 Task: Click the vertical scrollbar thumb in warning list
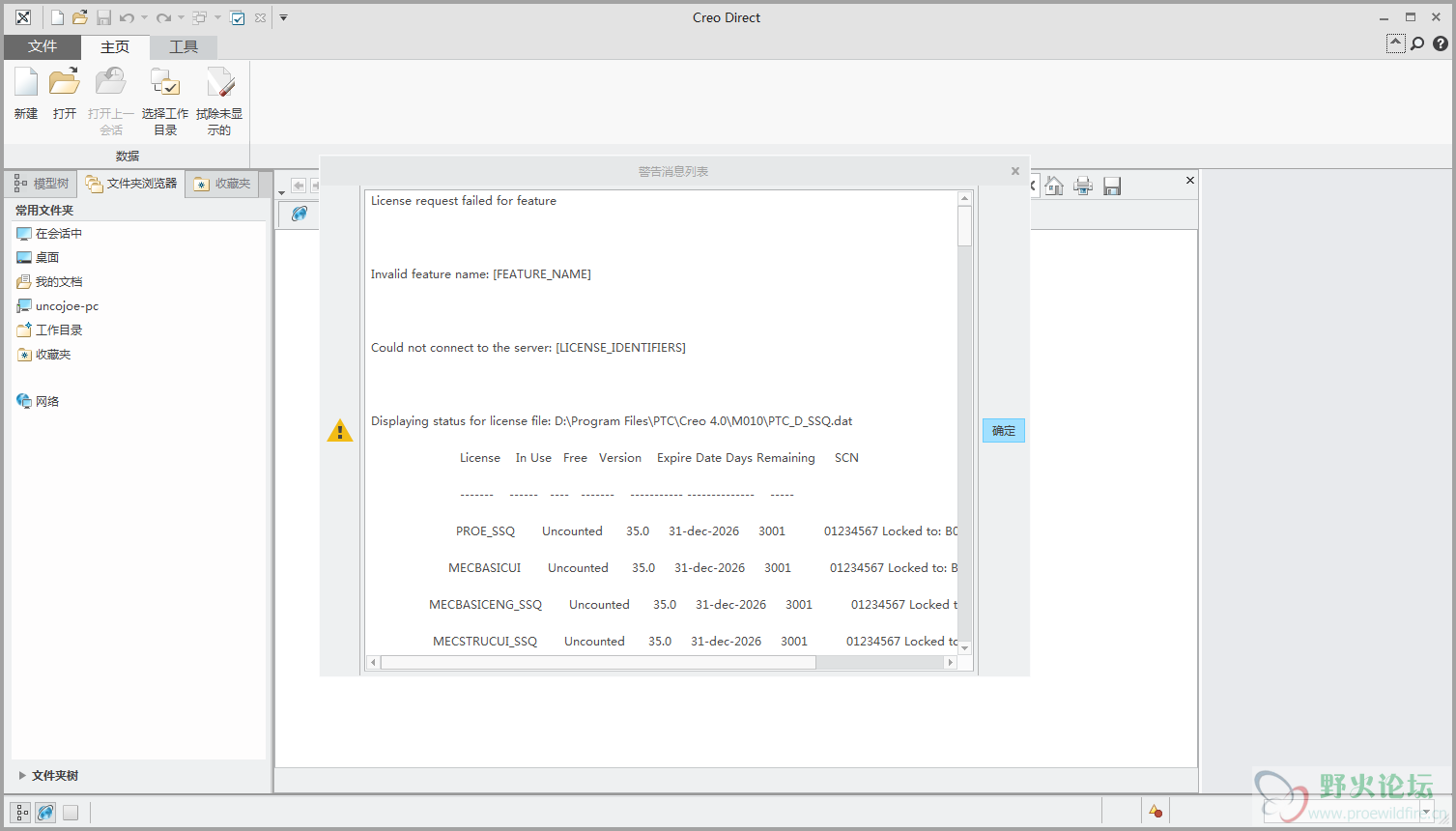click(964, 226)
